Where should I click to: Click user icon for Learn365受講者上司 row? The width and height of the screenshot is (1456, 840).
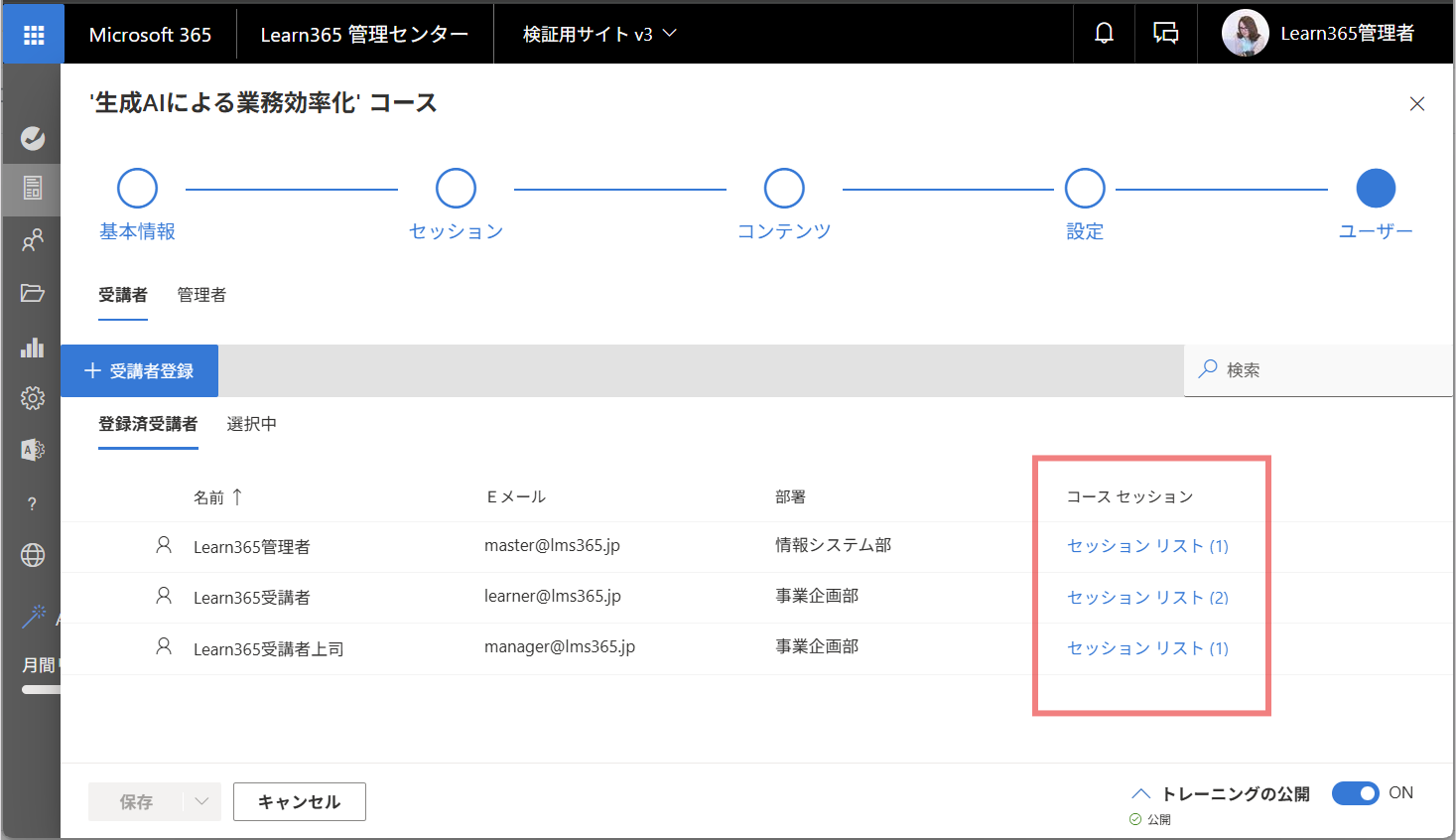tap(164, 646)
